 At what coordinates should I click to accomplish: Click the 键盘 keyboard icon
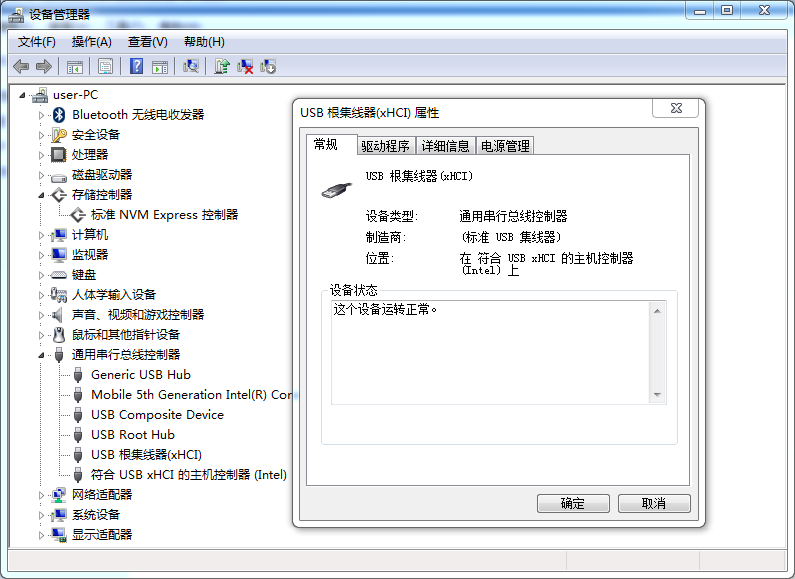(59, 275)
